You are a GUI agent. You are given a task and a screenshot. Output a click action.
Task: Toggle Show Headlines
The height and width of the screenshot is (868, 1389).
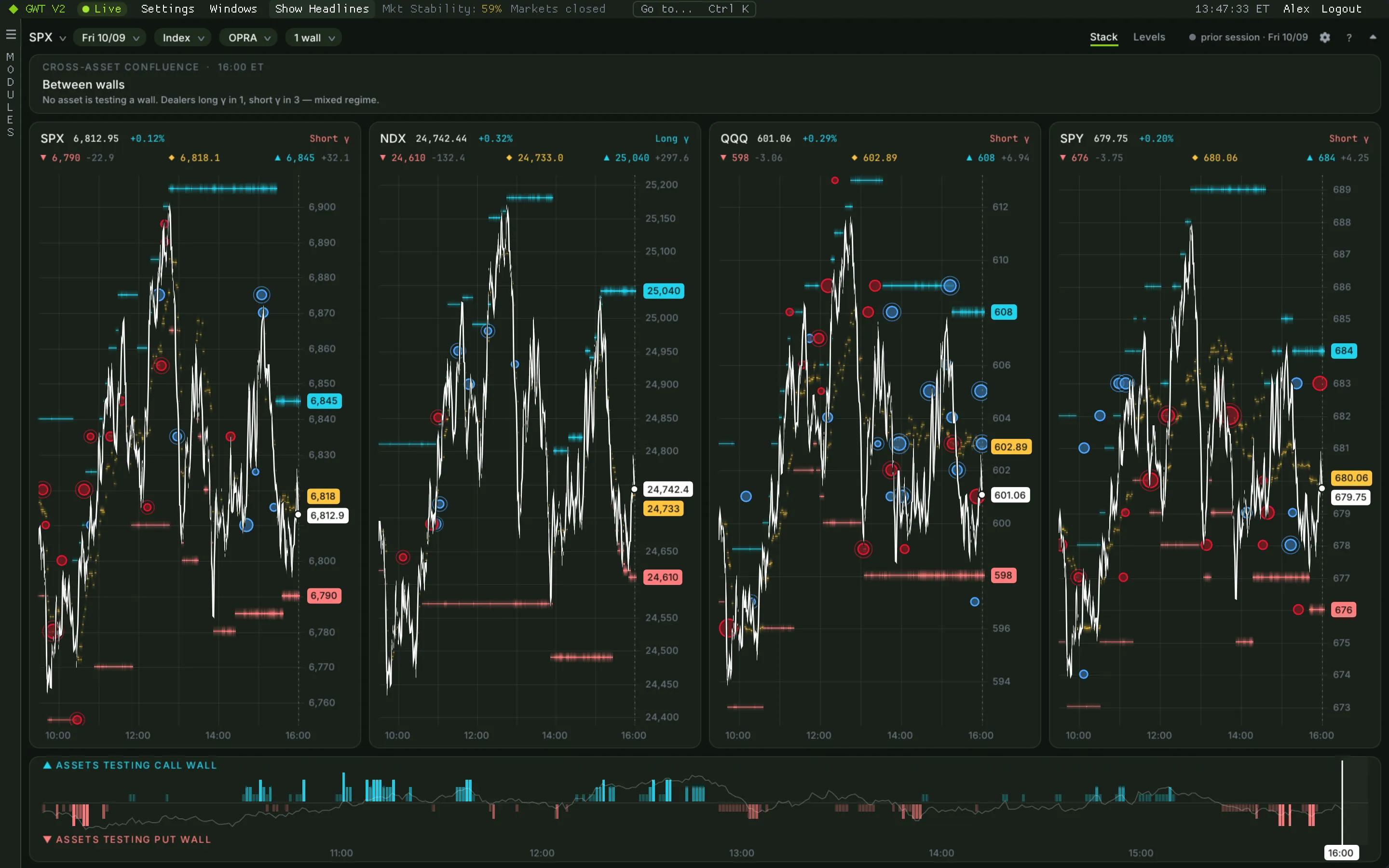pos(322,9)
